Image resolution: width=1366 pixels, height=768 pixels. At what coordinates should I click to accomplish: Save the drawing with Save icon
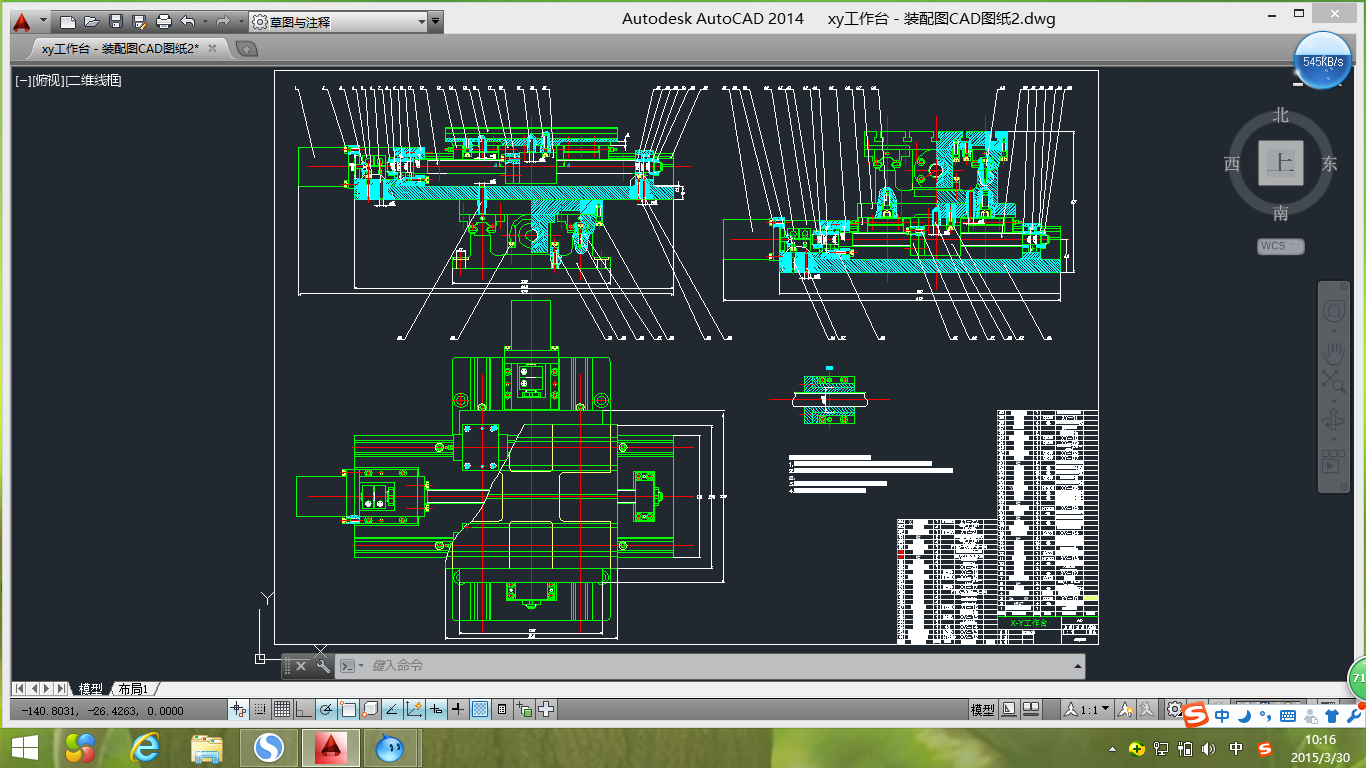pyautogui.click(x=116, y=21)
